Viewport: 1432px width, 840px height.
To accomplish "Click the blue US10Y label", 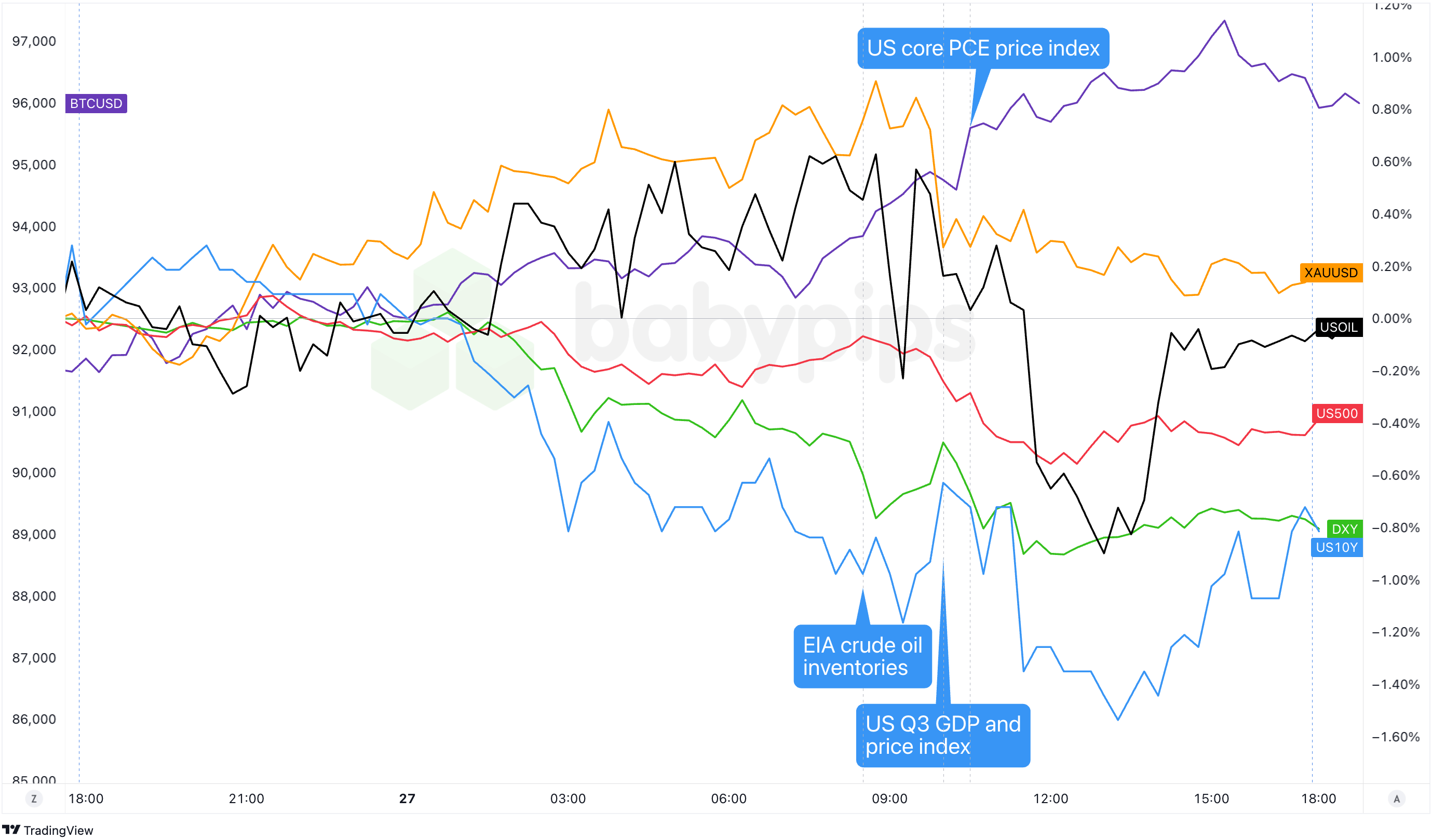I will pos(1336,547).
